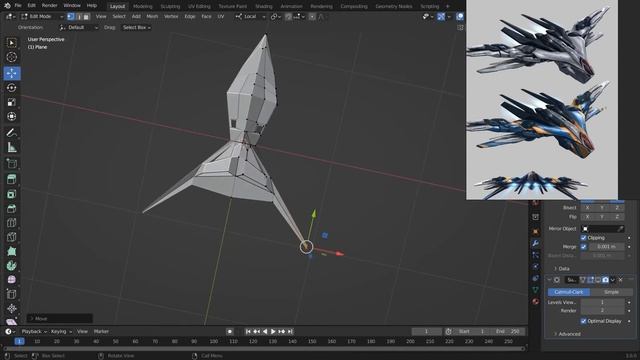Expand the Move operator panel
The image size is (640, 360).
tap(60, 318)
